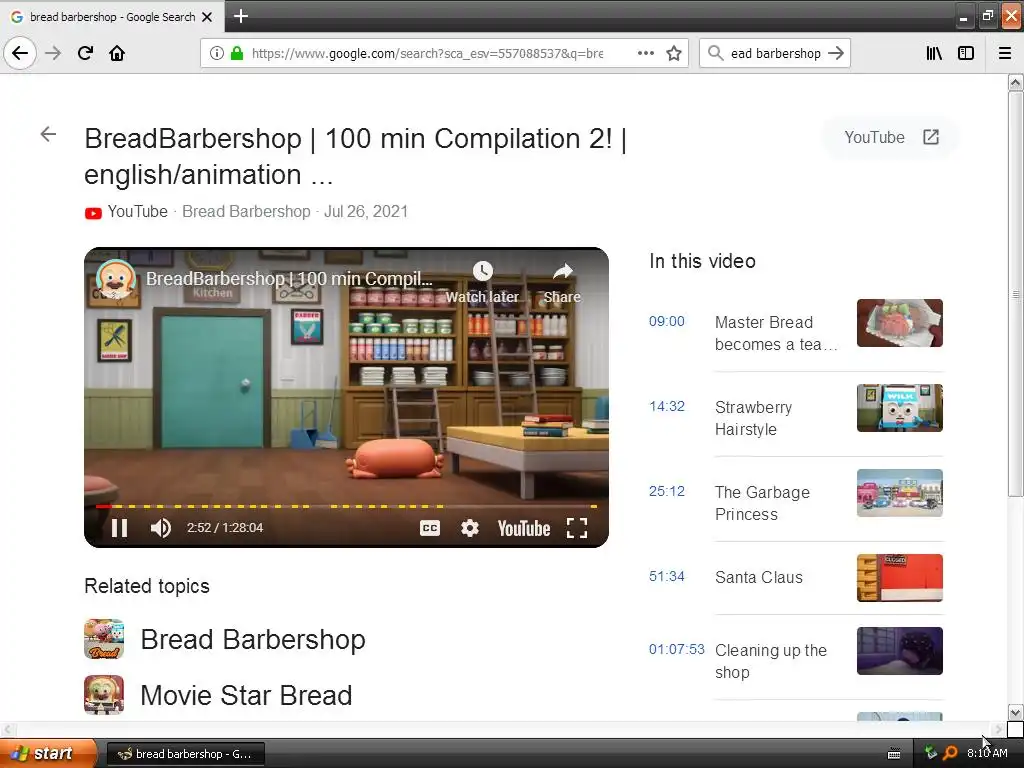This screenshot has height=768, width=1024.
Task: Close the bread barbershop Google Search tab
Action: coord(207,17)
